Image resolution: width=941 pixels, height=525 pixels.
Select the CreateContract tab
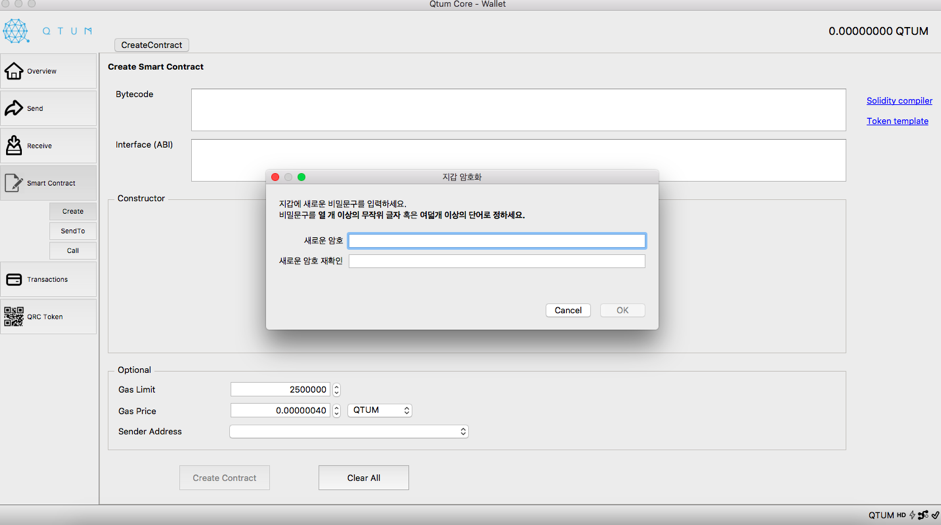tap(151, 45)
